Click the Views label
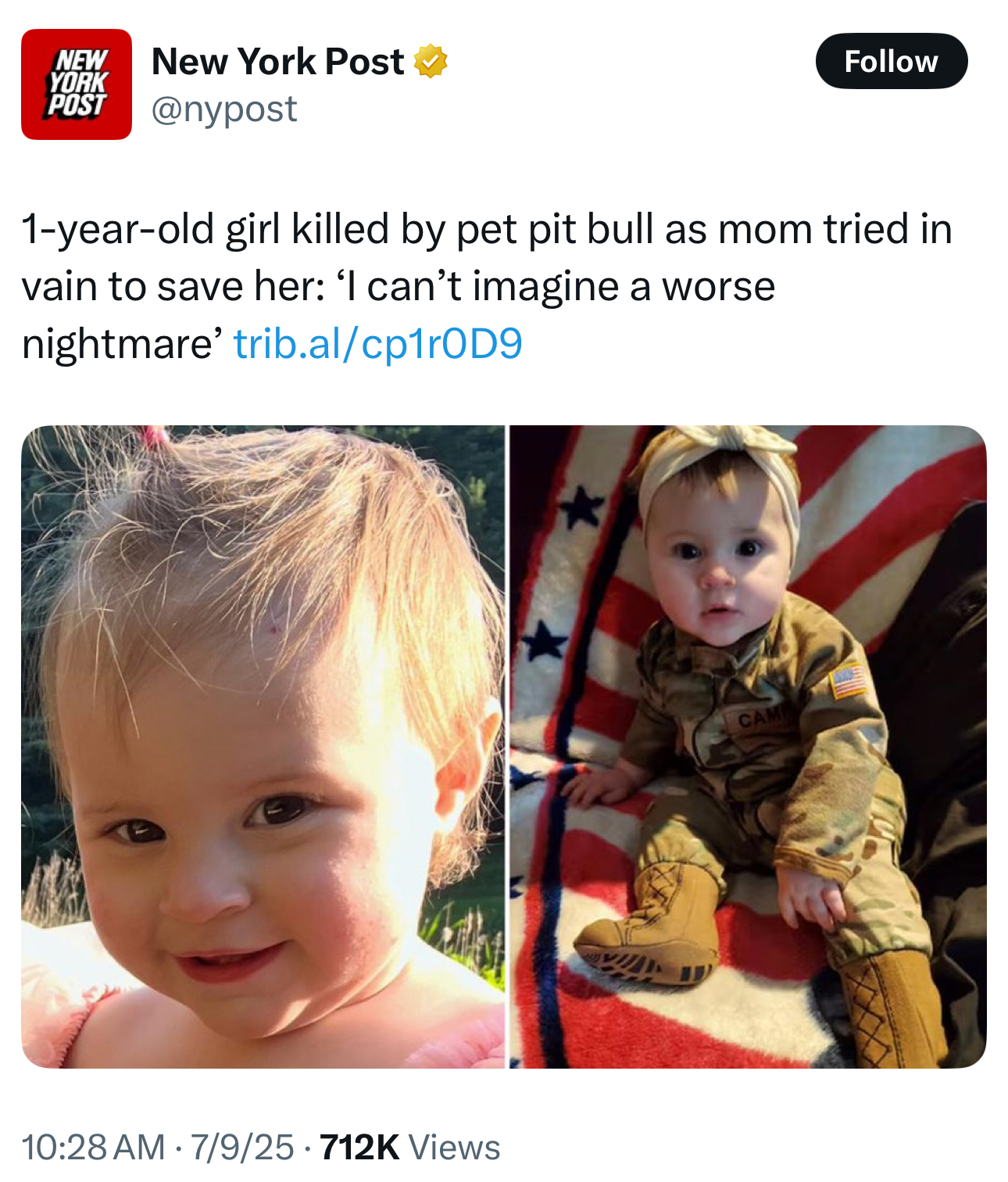The image size is (1008, 1182). pos(455,1148)
